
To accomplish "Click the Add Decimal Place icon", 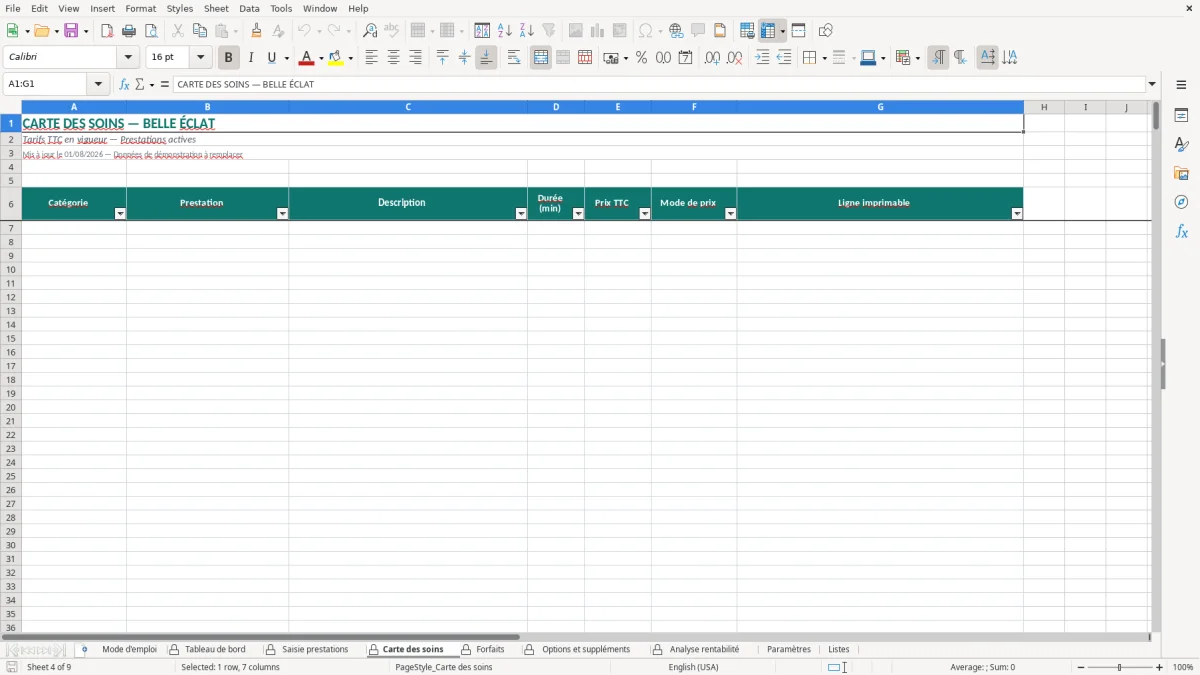I will [x=712, y=58].
